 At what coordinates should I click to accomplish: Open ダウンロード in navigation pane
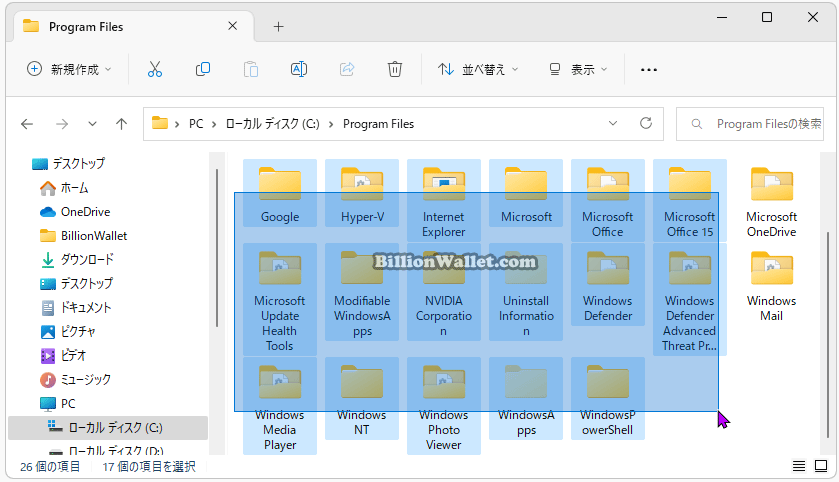click(x=77, y=259)
